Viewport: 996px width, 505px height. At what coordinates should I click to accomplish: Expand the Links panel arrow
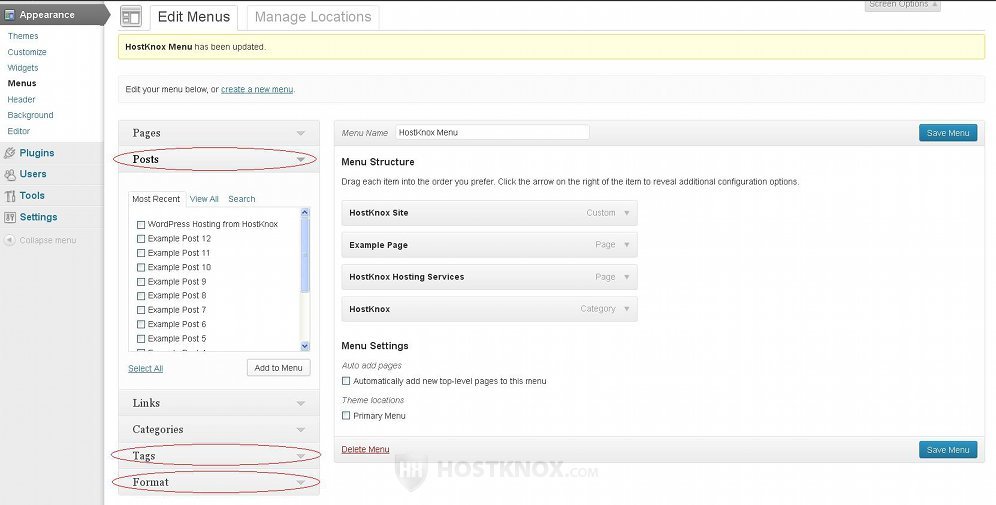[x=300, y=403]
